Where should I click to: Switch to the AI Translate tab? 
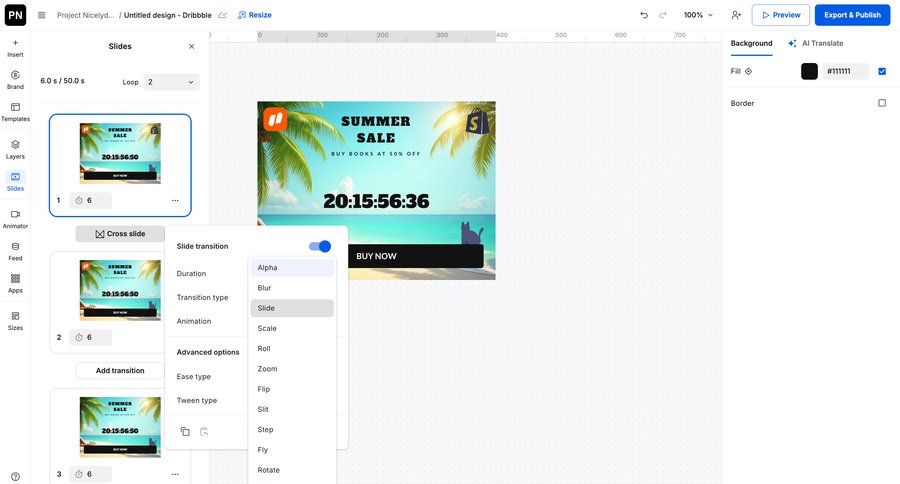tap(816, 44)
